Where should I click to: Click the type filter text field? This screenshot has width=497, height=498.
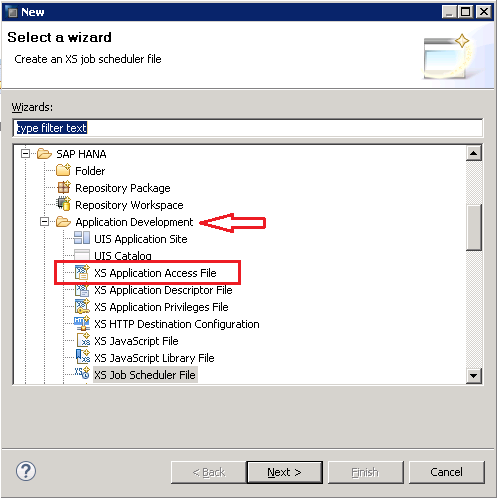point(248,128)
